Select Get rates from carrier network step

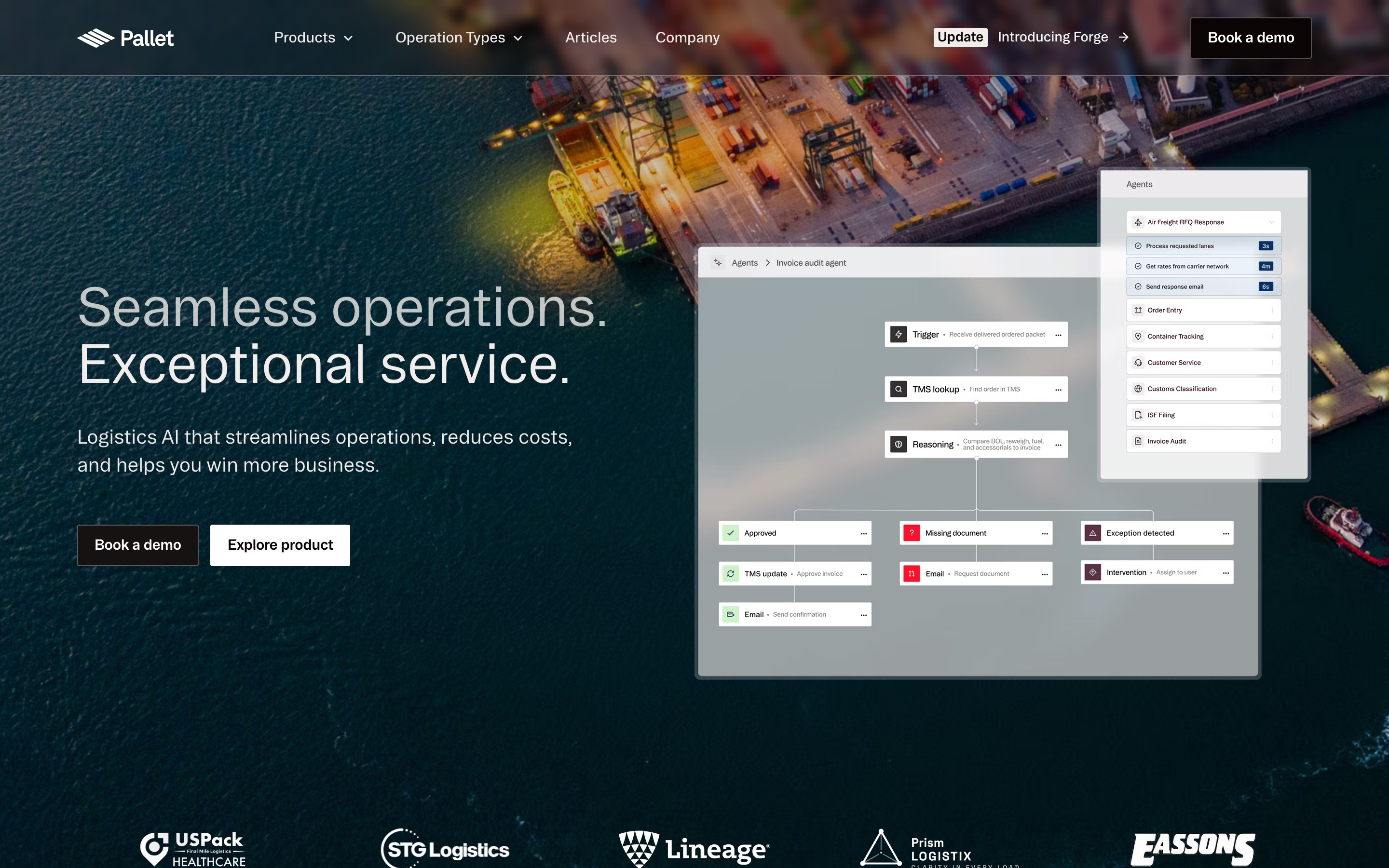1204,266
